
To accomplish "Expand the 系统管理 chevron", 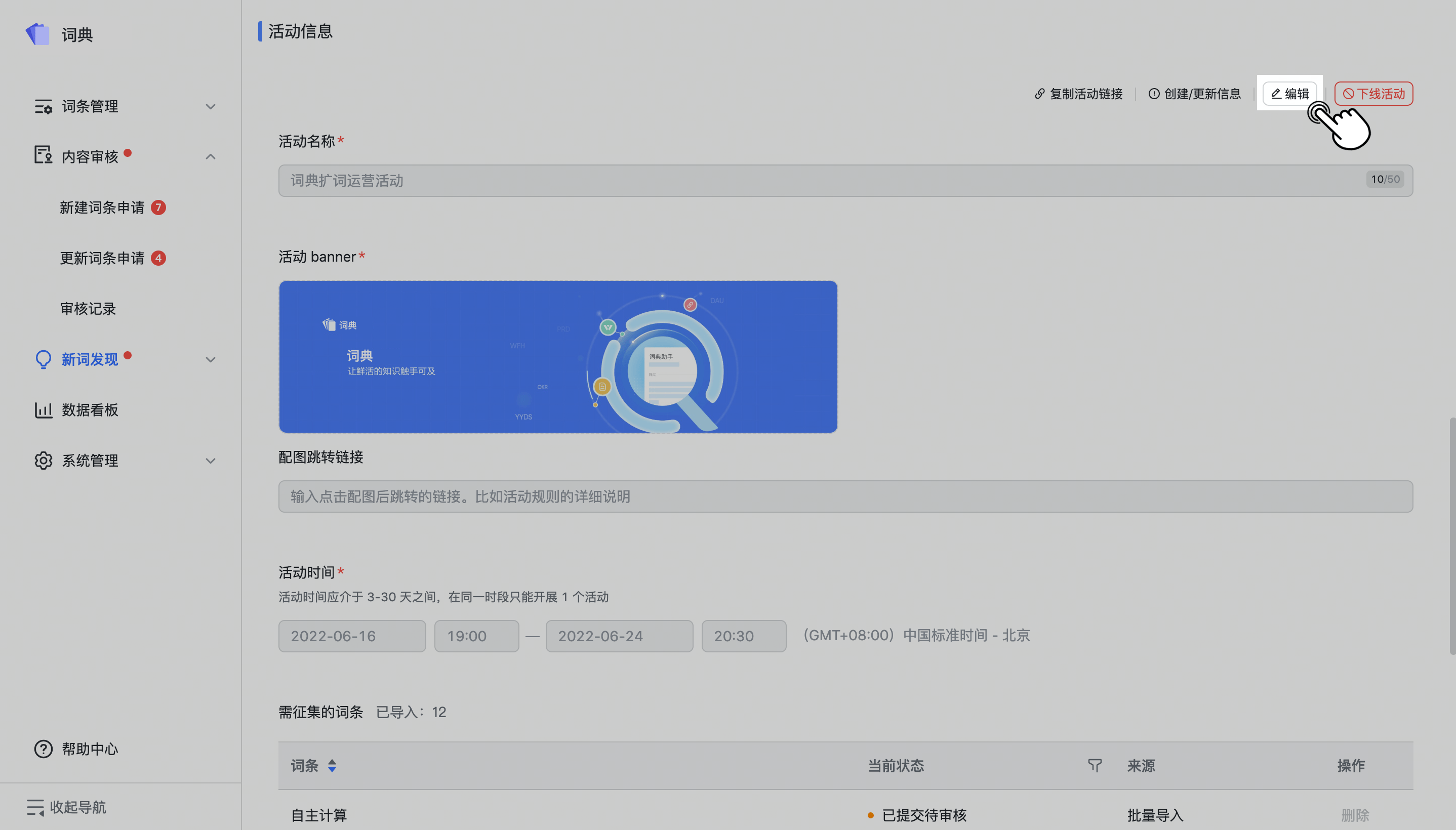I will click(x=211, y=461).
